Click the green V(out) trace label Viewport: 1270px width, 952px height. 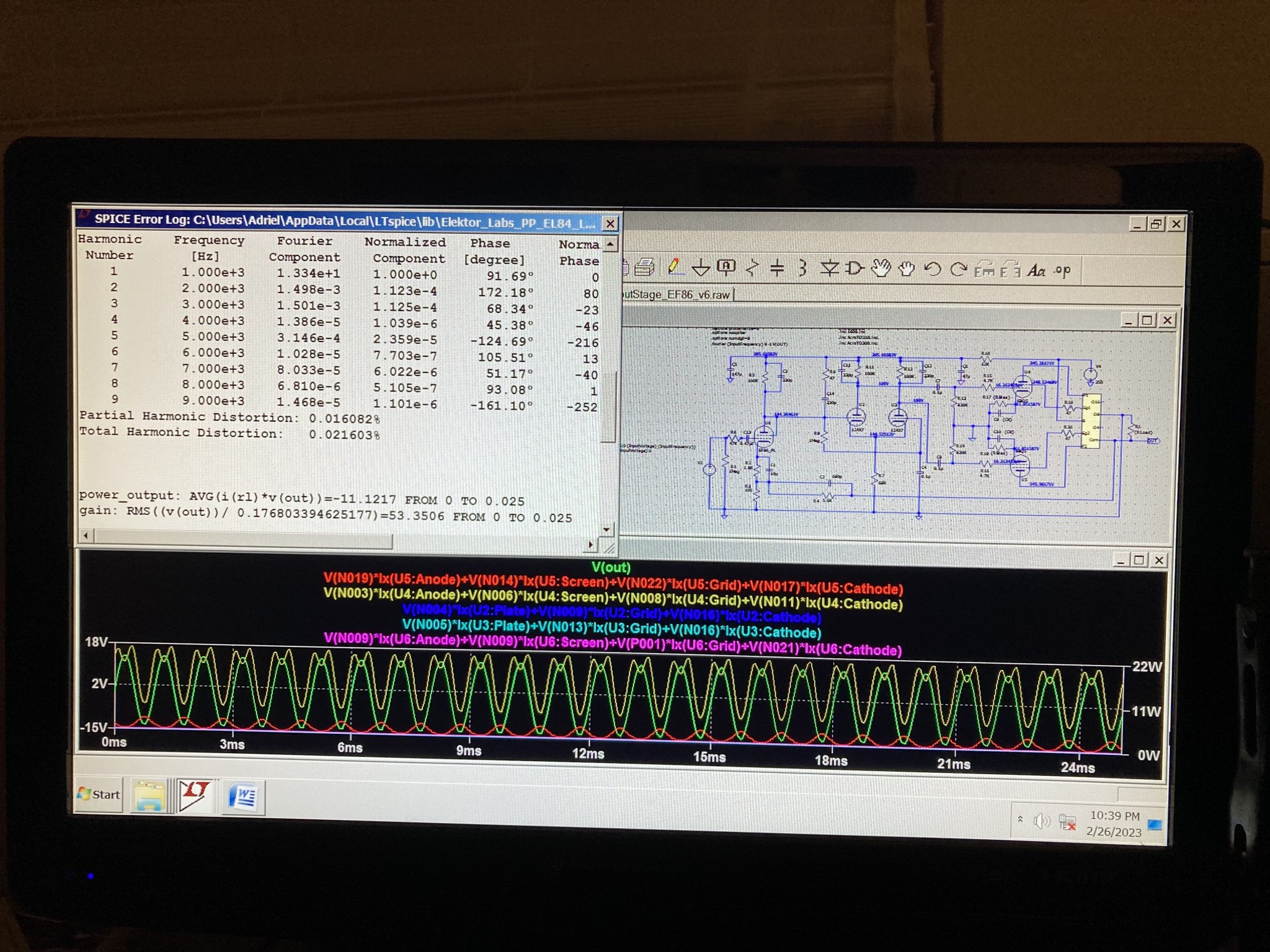[611, 567]
